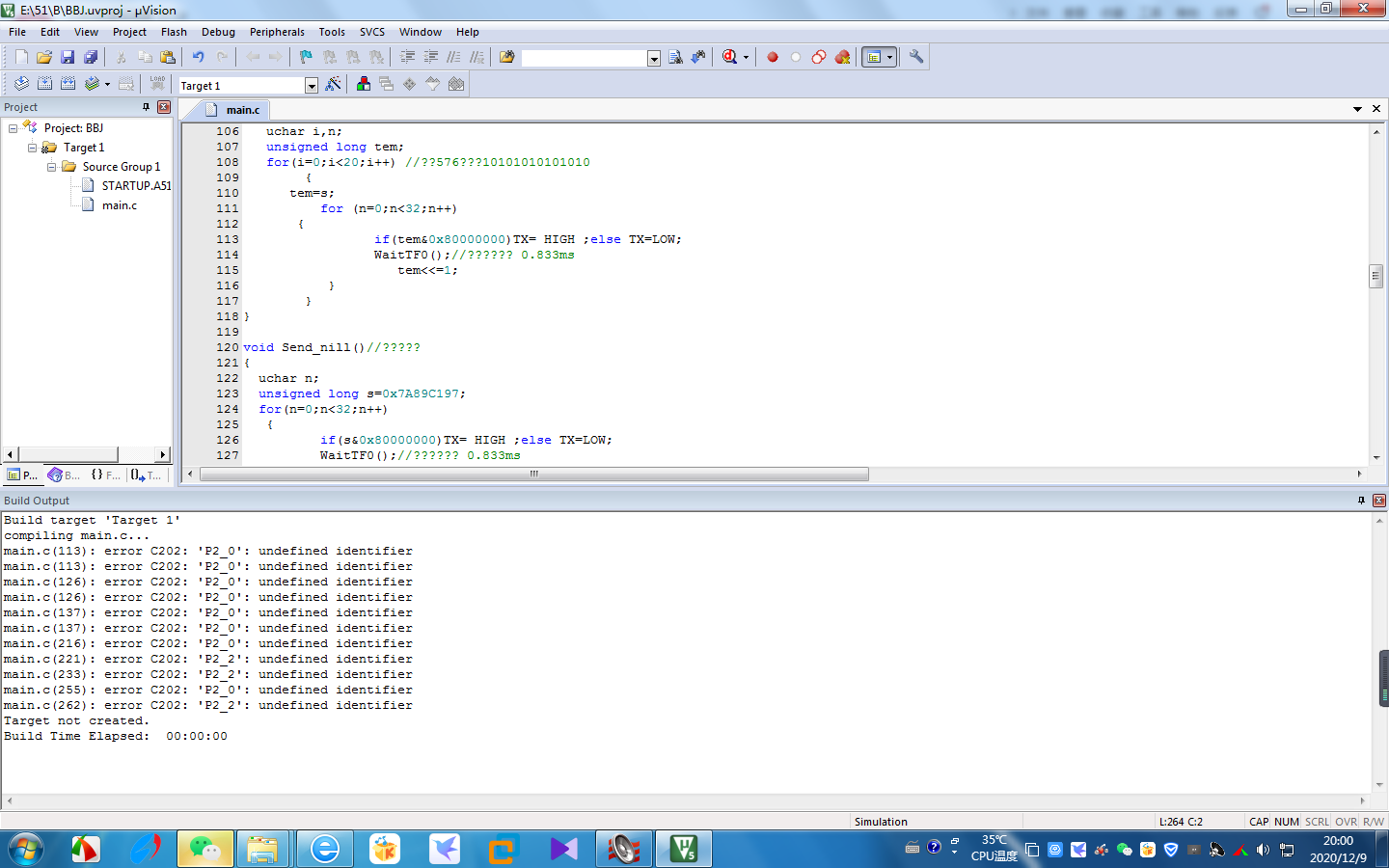The height and width of the screenshot is (868, 1389).
Task: Undo the last edit
Action: click(x=198, y=57)
